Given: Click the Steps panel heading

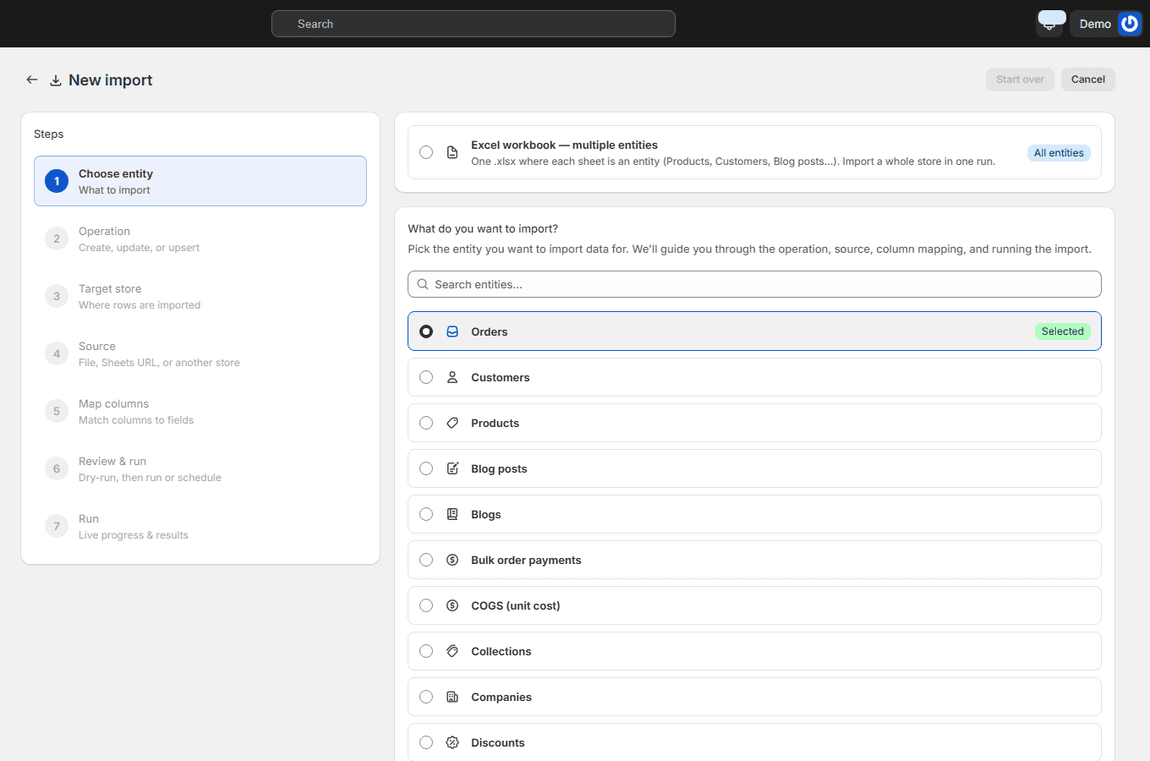Looking at the screenshot, I should pos(48,134).
